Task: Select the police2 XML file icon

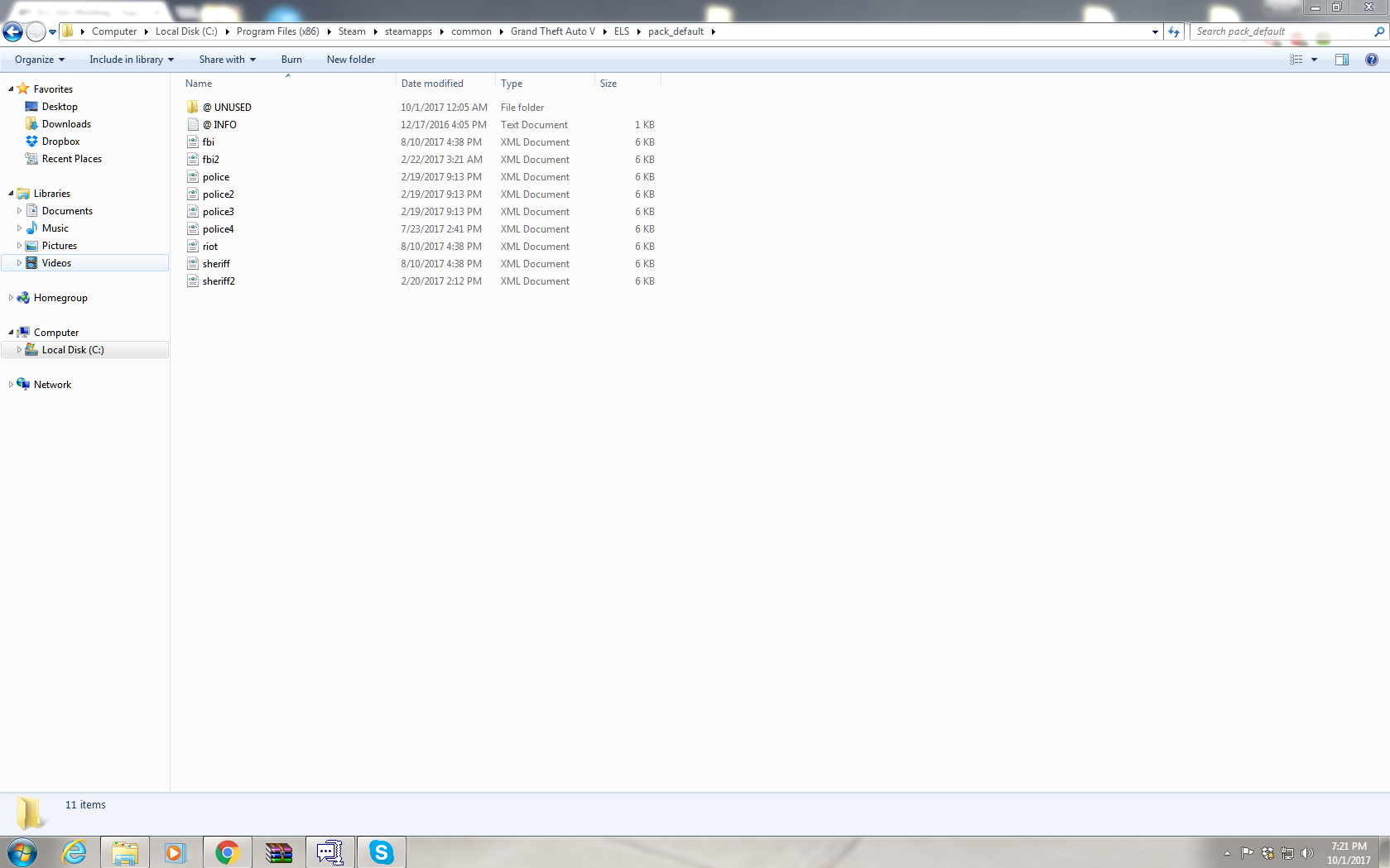Action: 193,194
